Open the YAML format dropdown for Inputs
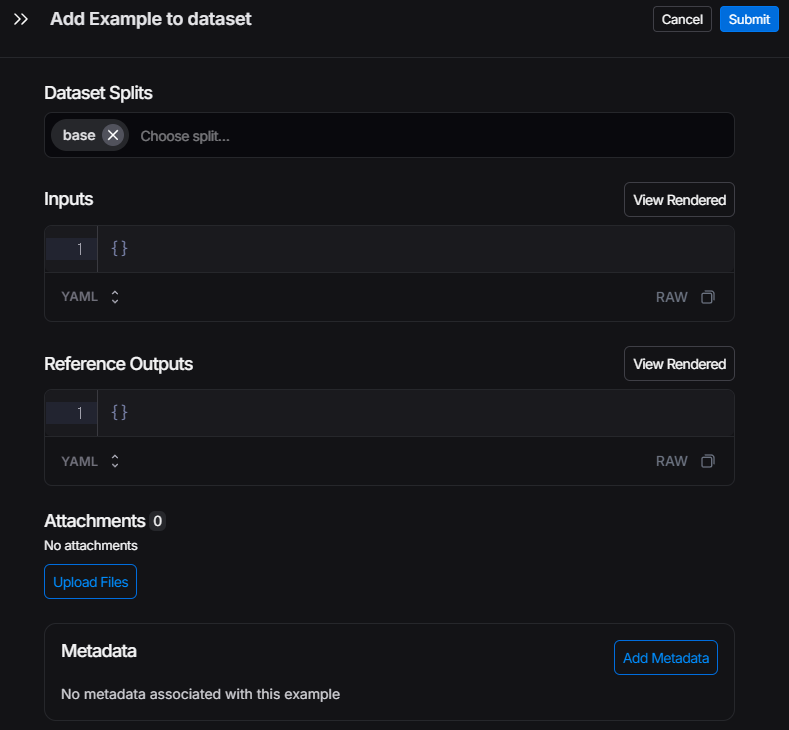Viewport: 789px width, 730px height. pyautogui.click(x=90, y=297)
